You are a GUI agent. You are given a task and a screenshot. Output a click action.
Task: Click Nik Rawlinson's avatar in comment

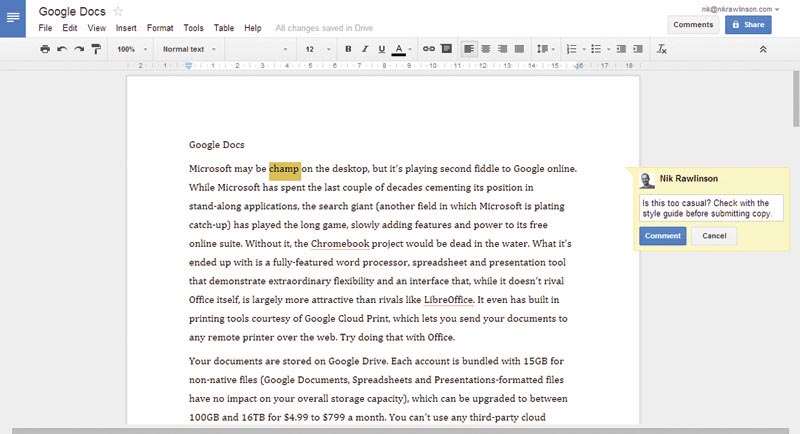[x=646, y=181]
